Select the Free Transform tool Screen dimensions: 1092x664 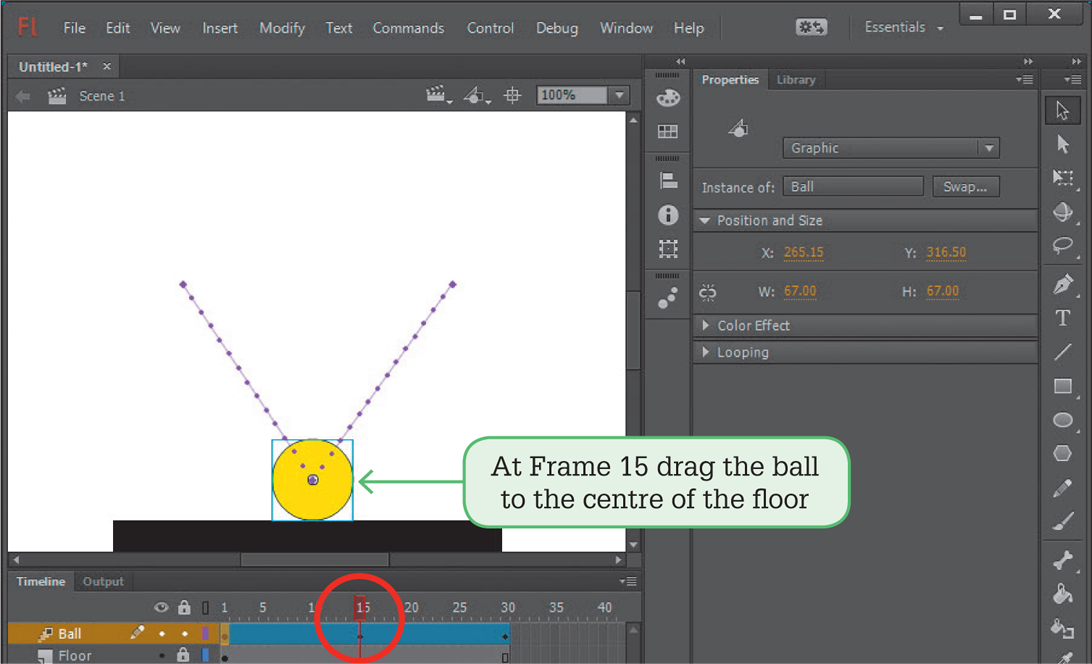coord(1062,178)
